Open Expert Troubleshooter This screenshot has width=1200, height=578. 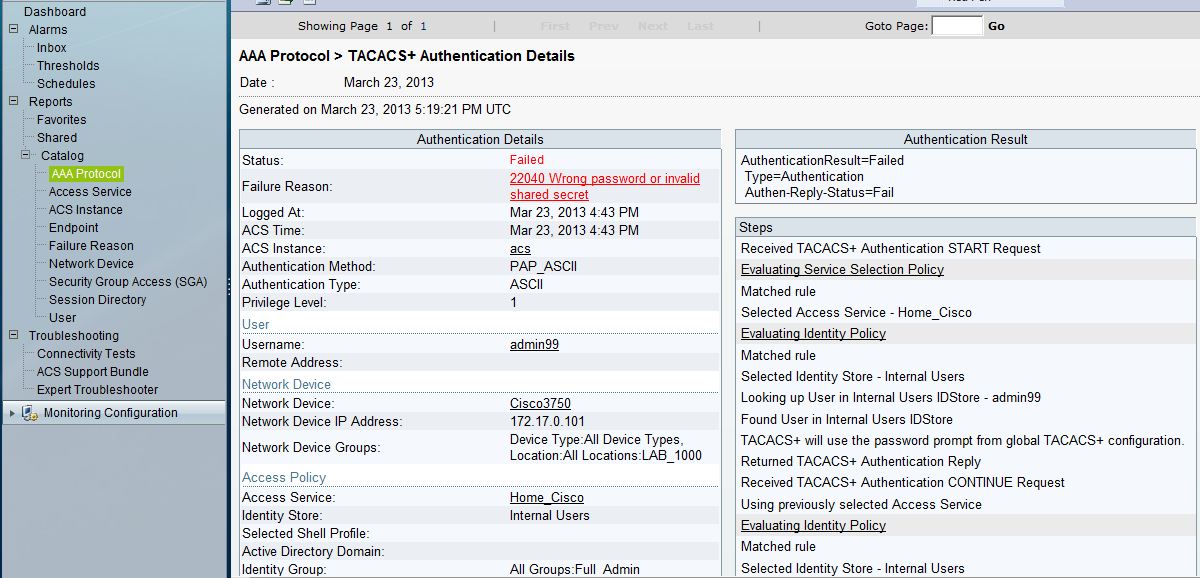click(97, 390)
